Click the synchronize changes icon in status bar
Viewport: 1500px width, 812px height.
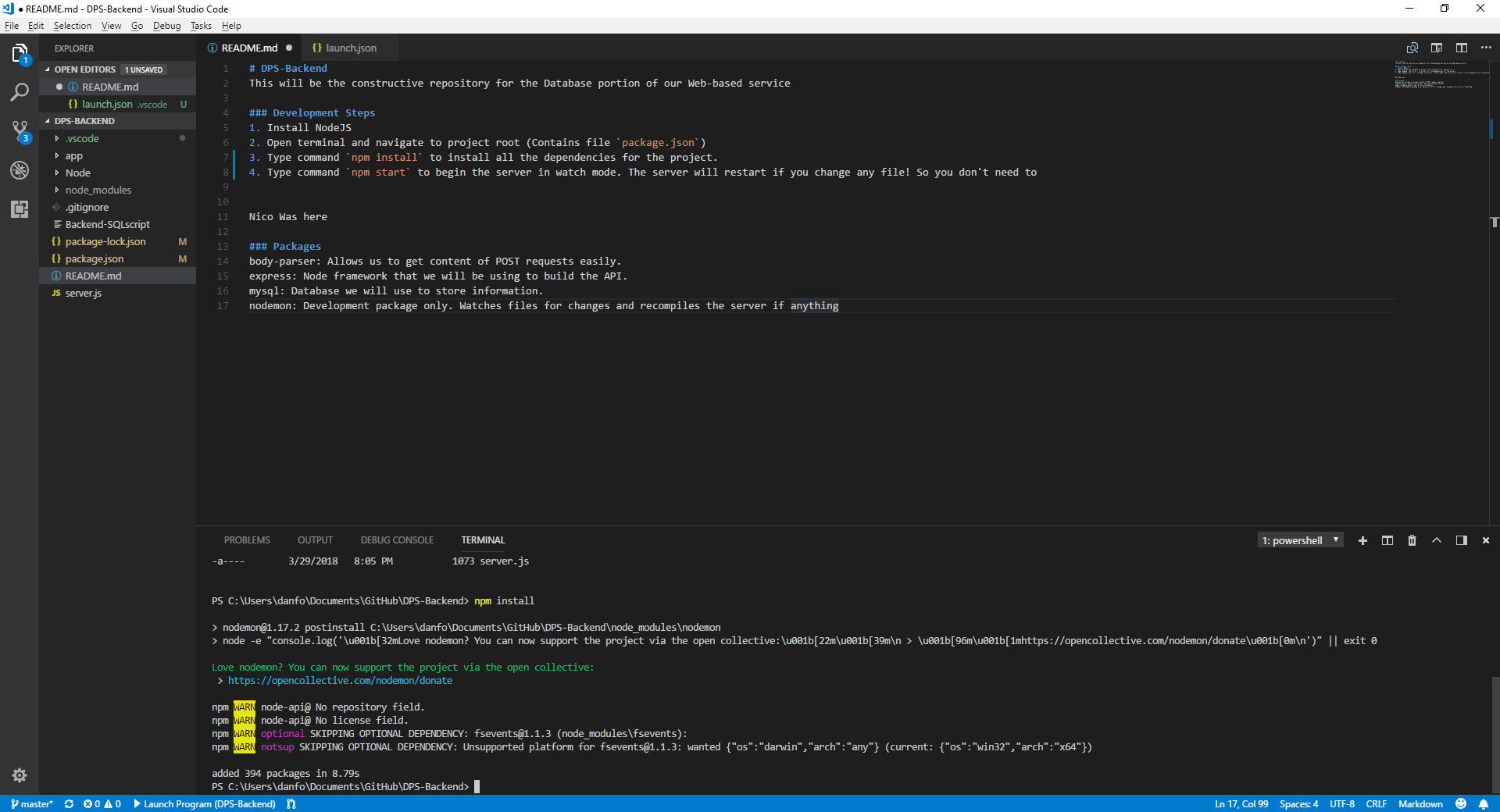pos(69,803)
